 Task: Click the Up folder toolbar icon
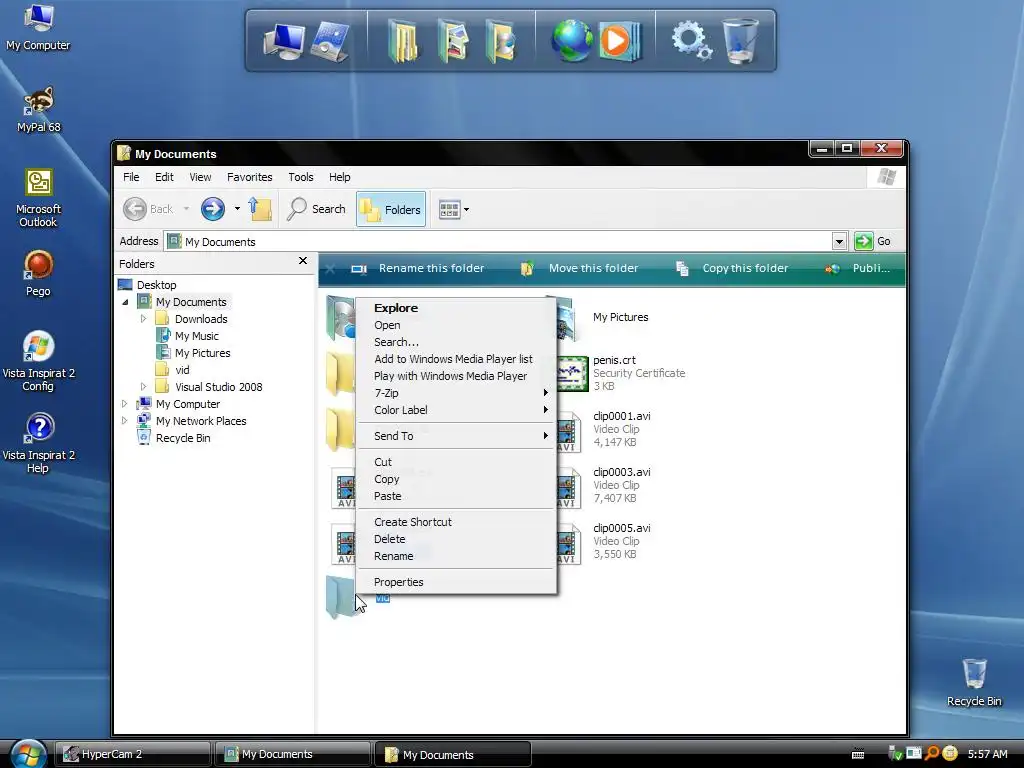(x=260, y=209)
